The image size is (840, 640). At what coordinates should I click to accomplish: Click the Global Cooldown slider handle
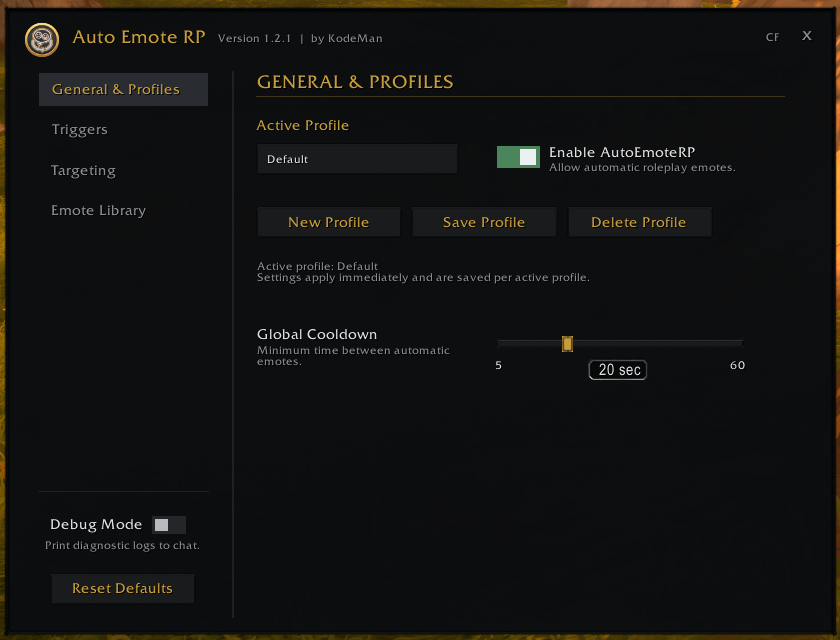(567, 344)
